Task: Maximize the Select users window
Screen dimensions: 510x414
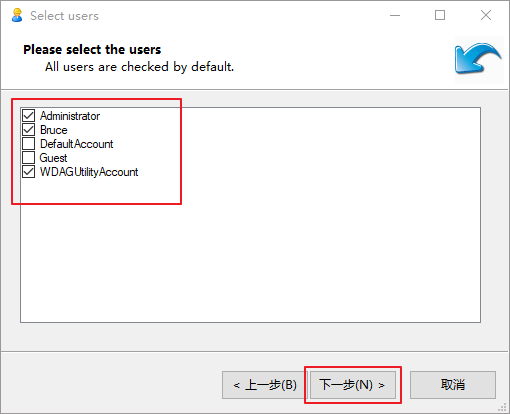Action: click(440, 15)
